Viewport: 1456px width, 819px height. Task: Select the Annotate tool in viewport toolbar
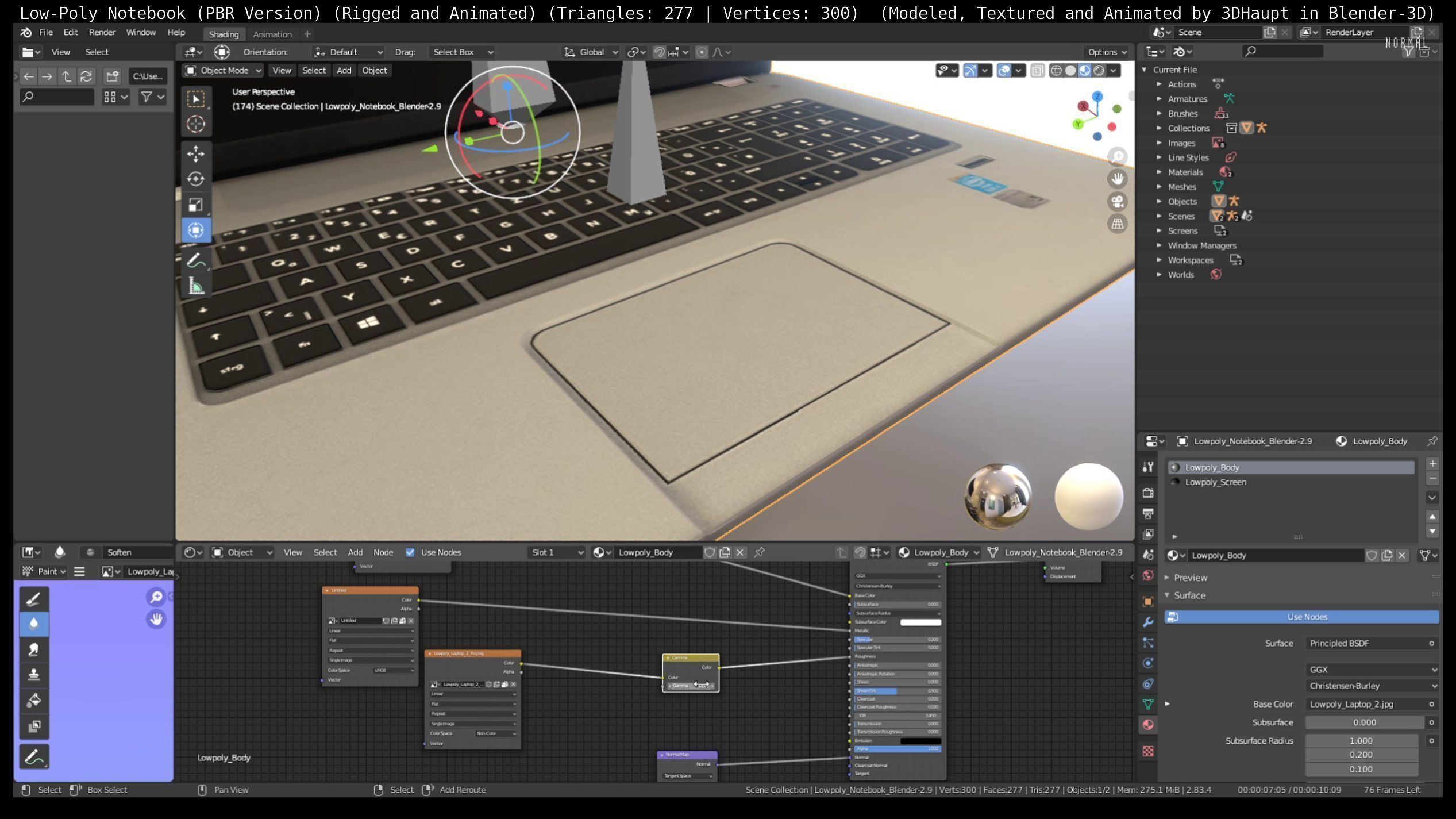point(195,260)
